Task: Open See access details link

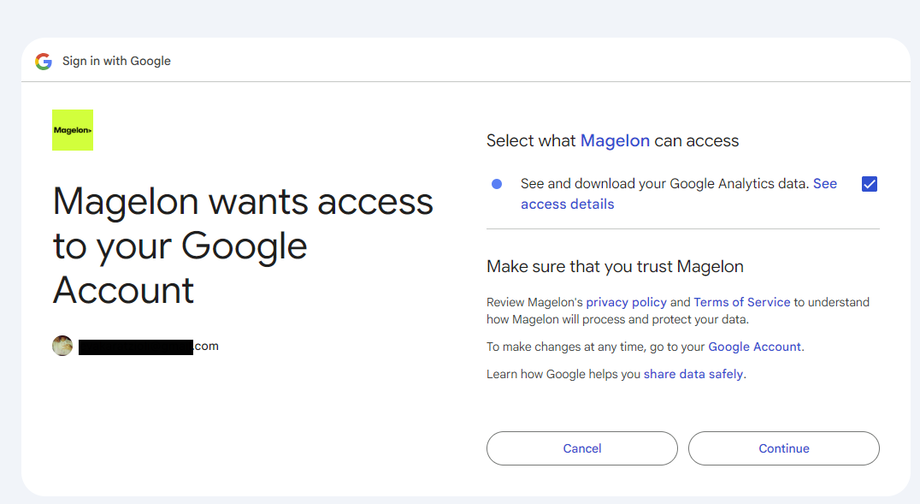Action: [x=679, y=194]
